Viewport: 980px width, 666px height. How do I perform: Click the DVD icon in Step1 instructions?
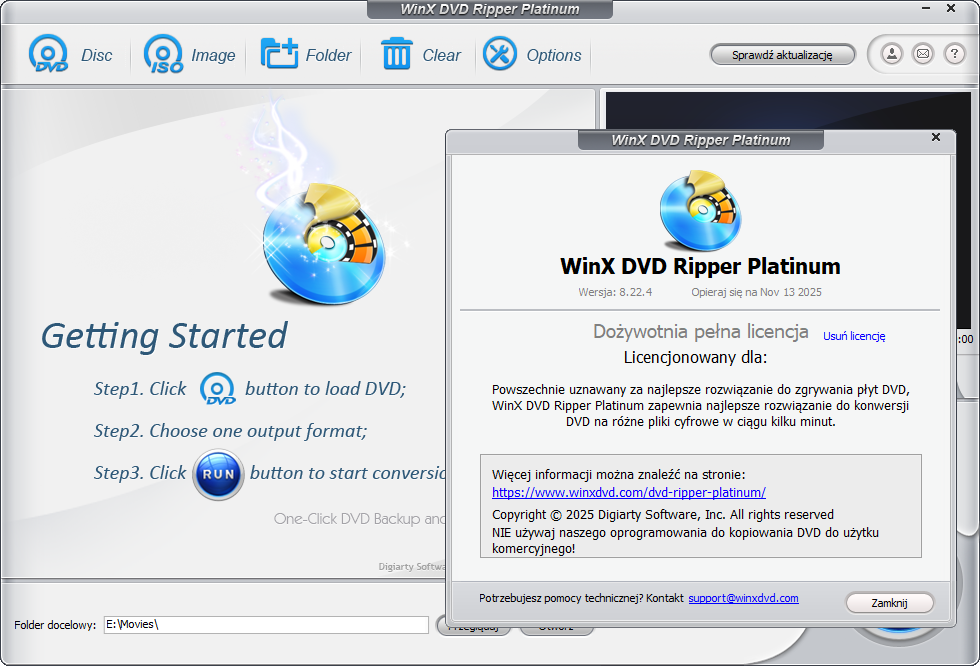[217, 388]
